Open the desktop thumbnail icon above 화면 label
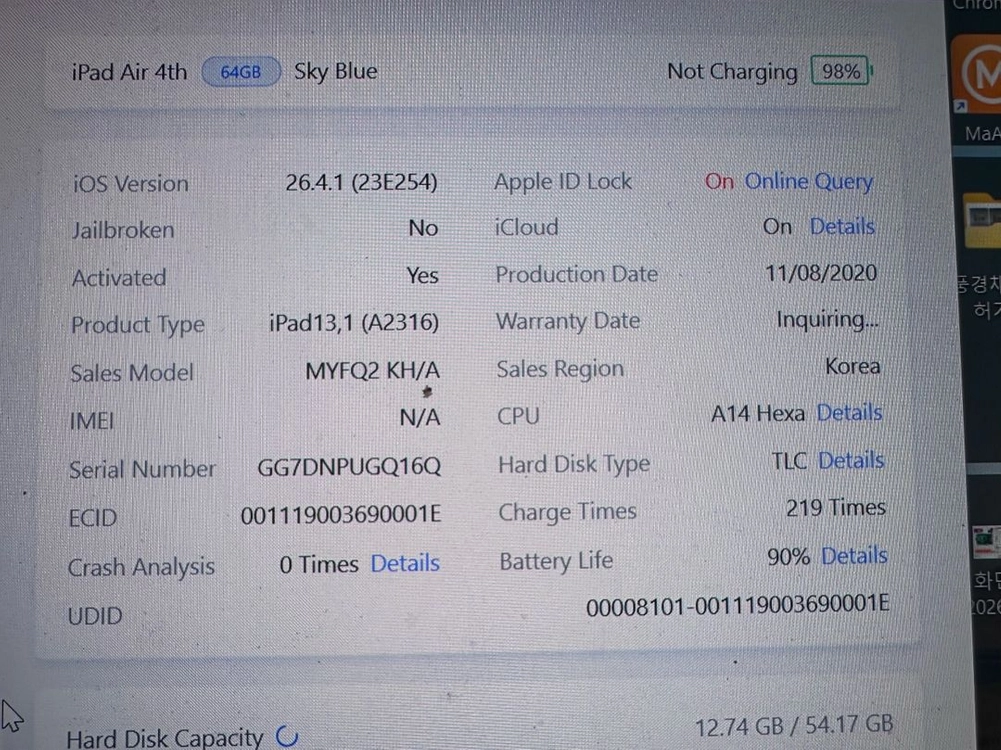Viewport: 1001px width, 750px height. pyautogui.click(x=986, y=544)
